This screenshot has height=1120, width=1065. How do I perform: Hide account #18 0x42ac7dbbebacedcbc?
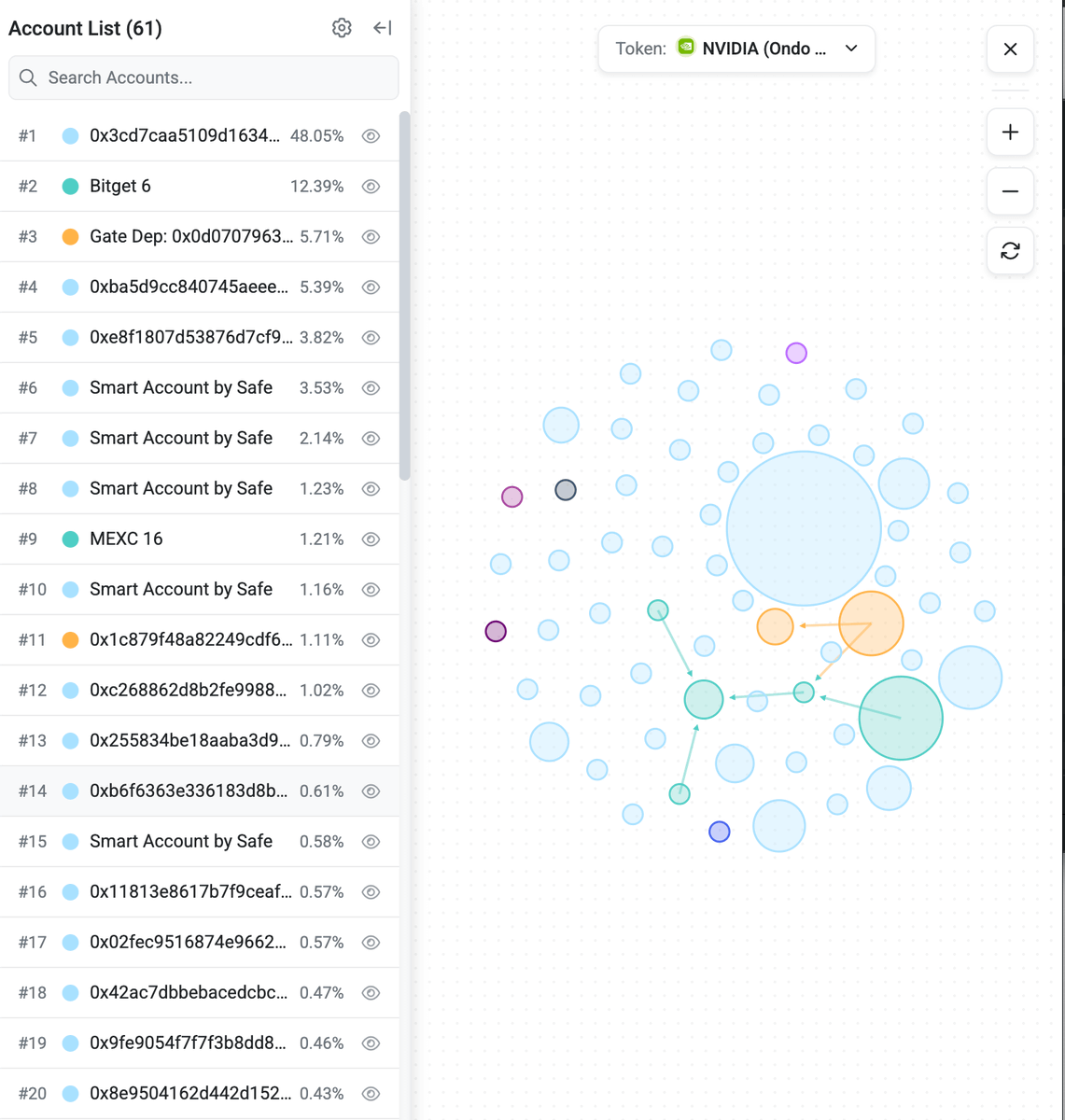[x=371, y=993]
